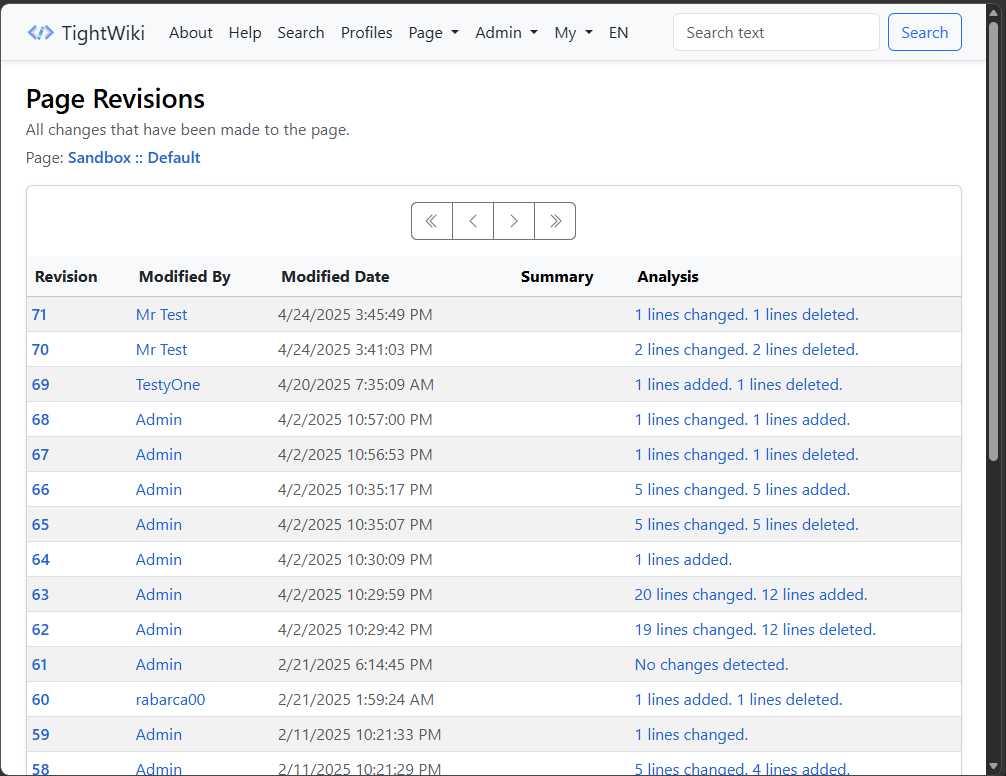Viewport: 1006px width, 776px height.
Task: Open revision 71
Action: [39, 315]
